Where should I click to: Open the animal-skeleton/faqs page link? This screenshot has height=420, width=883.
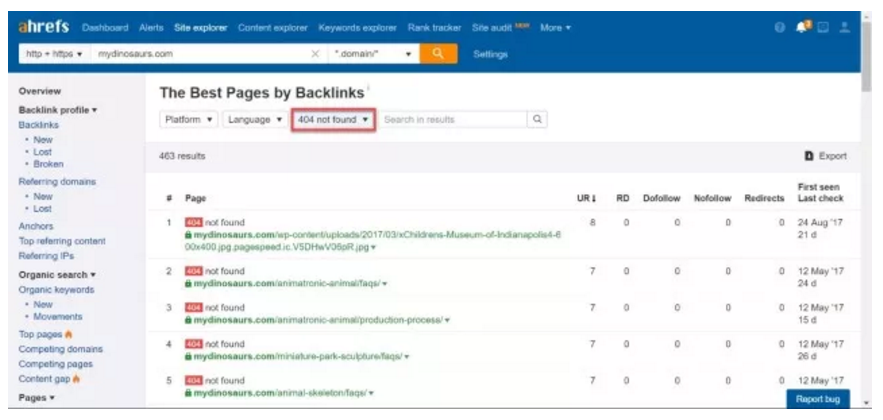coord(280,393)
